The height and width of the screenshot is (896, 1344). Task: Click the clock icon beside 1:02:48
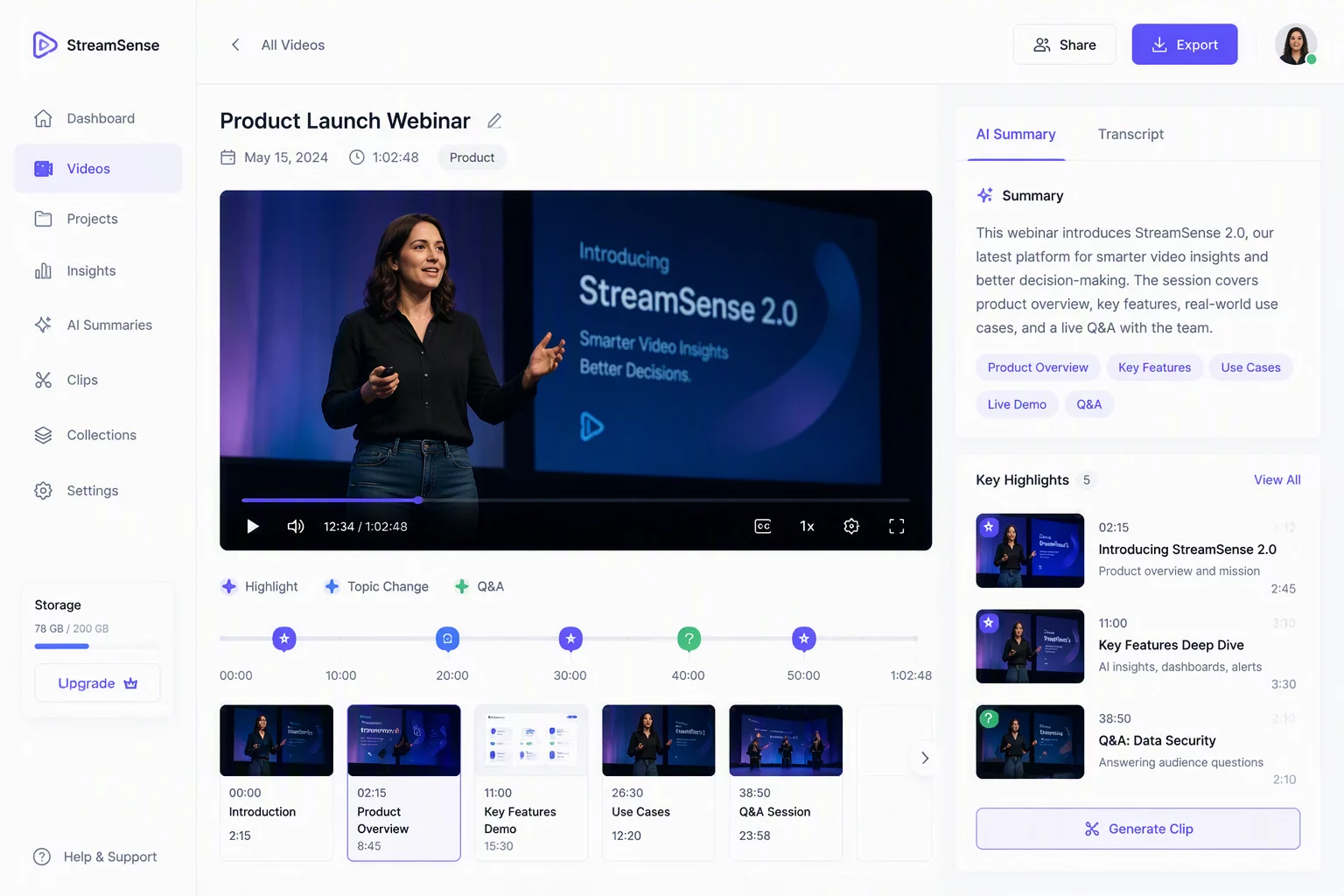(x=357, y=157)
